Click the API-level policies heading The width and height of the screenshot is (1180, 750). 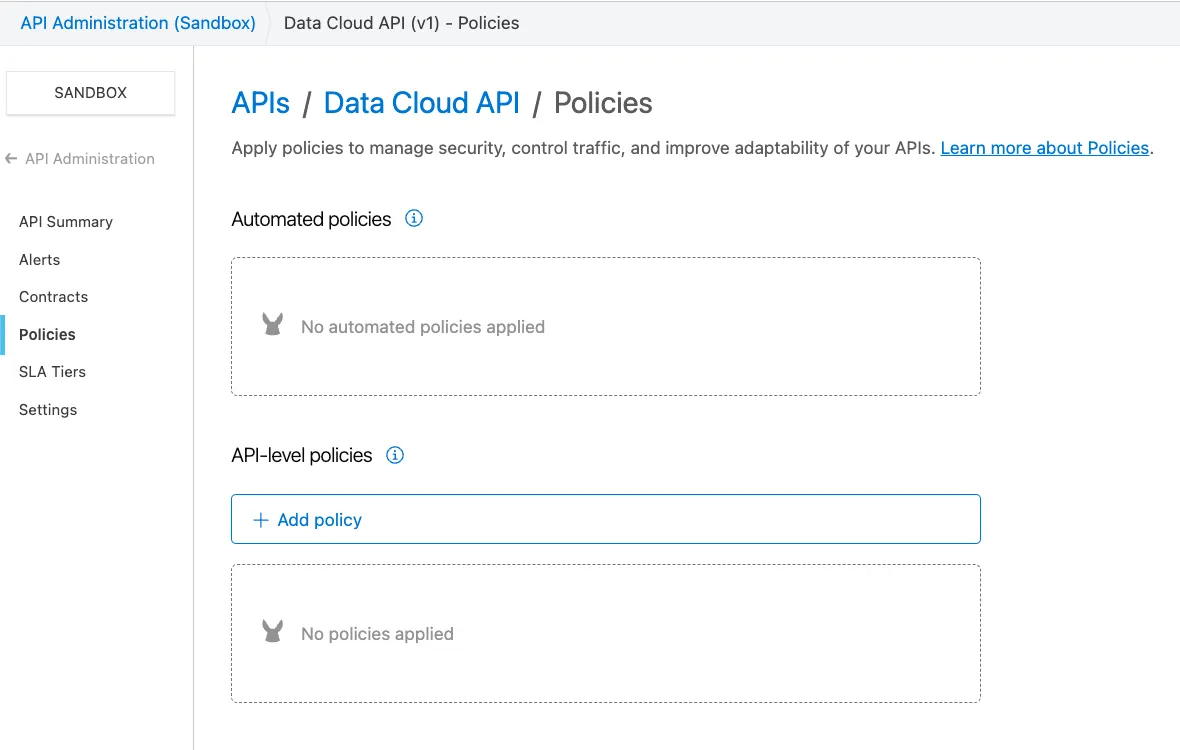point(302,455)
